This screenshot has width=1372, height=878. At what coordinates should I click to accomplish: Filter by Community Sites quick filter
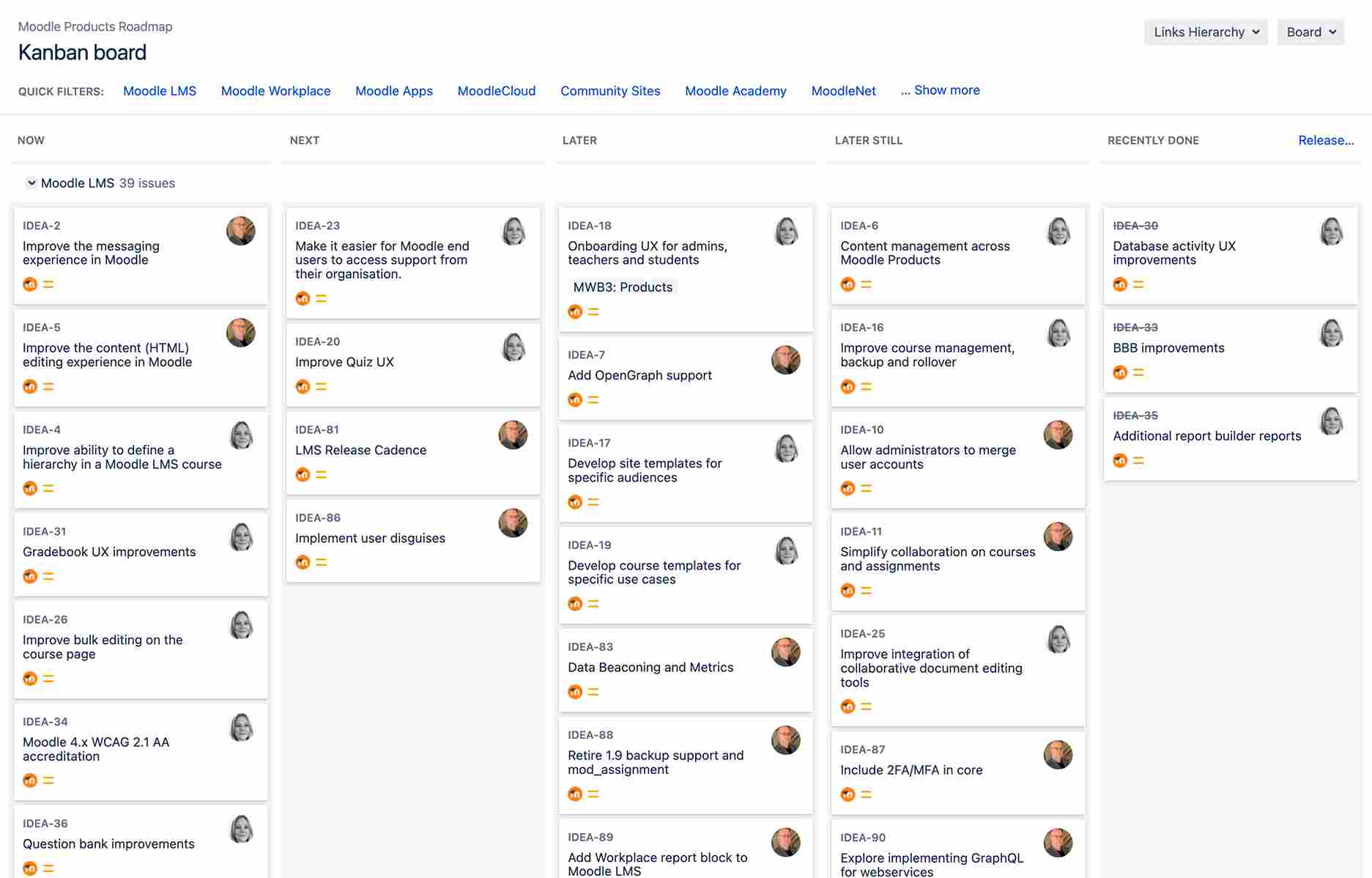tap(610, 91)
